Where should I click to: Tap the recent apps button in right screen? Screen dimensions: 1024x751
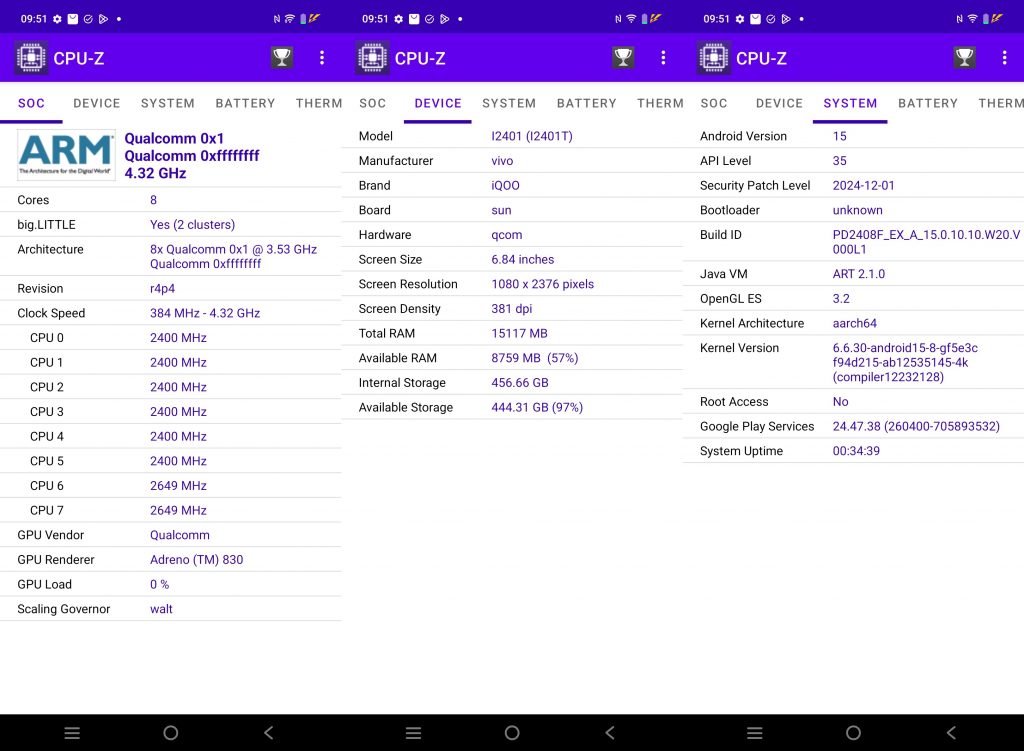754,733
